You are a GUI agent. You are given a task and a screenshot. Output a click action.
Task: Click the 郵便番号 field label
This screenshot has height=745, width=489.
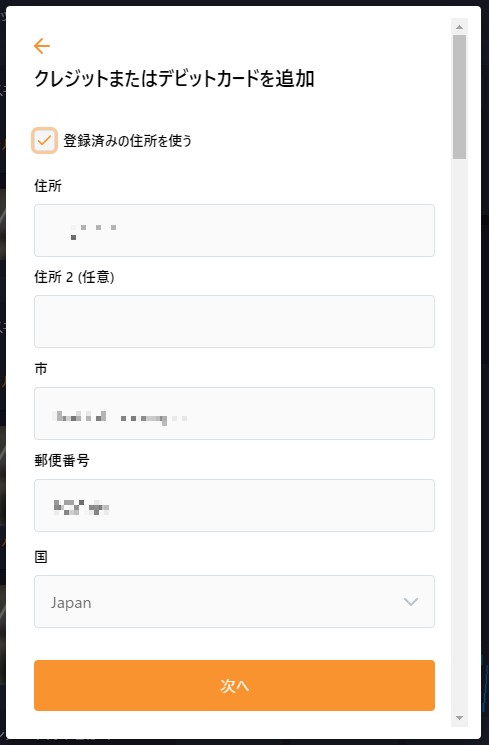(x=62, y=460)
